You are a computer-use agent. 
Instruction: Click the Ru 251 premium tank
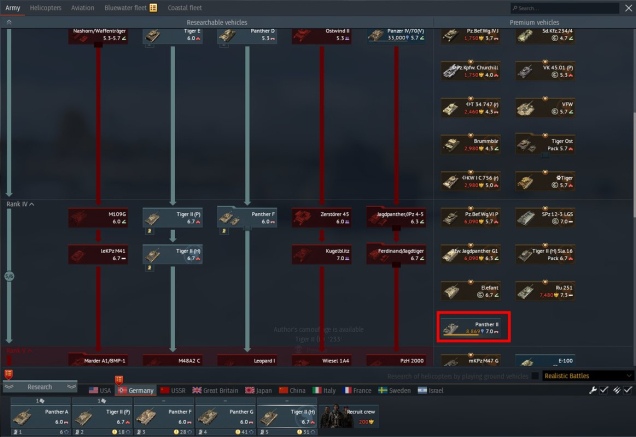tap(546, 290)
